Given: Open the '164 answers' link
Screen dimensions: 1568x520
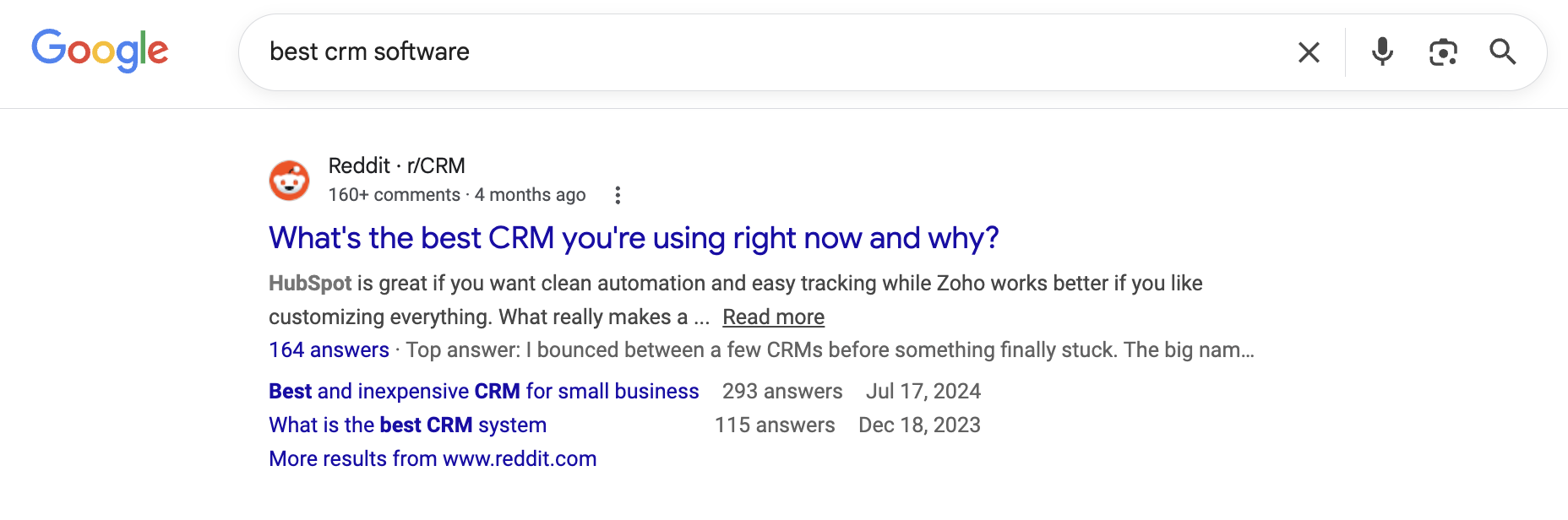Looking at the screenshot, I should point(329,350).
